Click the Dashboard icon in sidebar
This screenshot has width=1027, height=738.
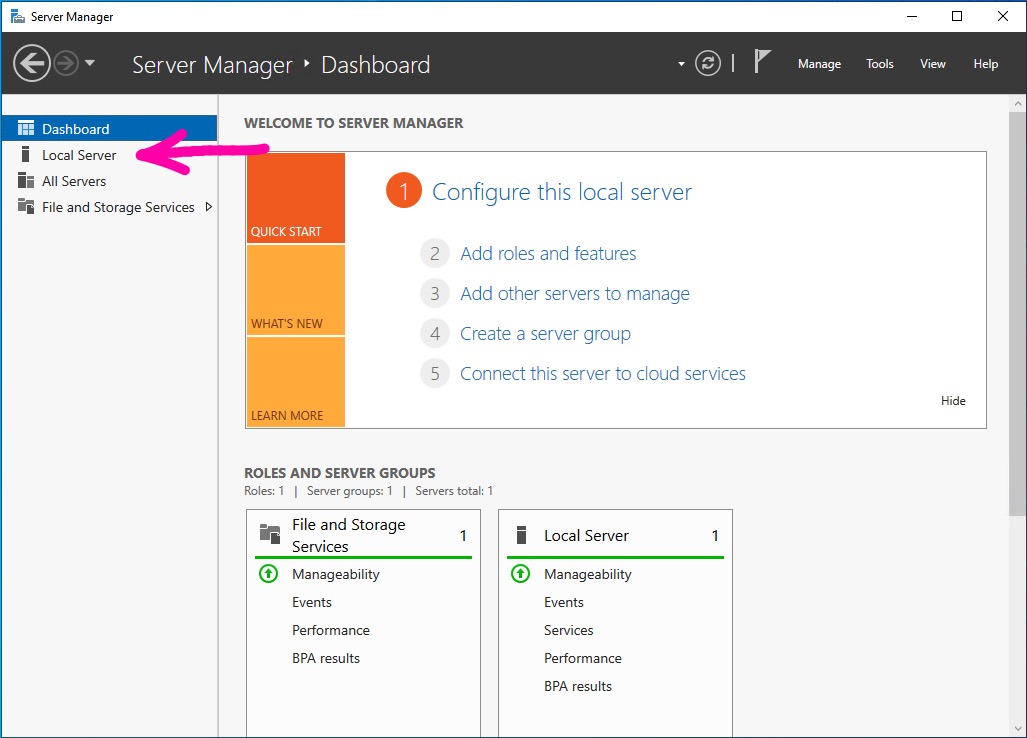pos(26,129)
